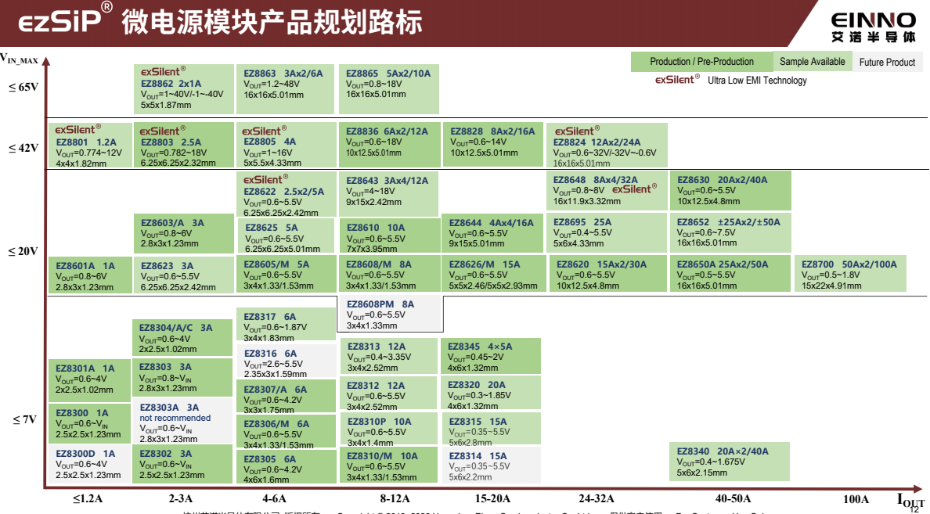
Task: Click the EZ8310/M 10A product cell
Action: click(389, 465)
